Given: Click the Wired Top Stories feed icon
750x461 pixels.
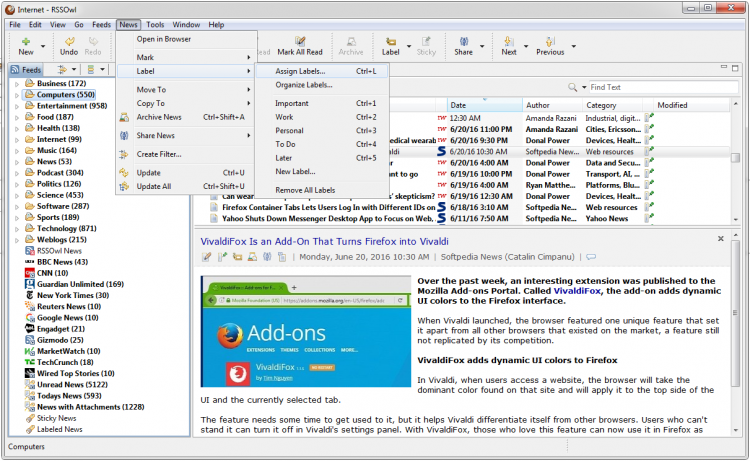Looking at the screenshot, I should [30, 373].
